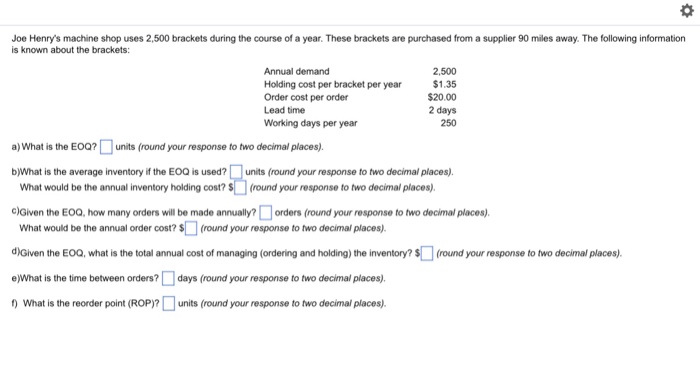Click the Lead time row label
Image resolution: width=700 pixels, height=379 pixels.
coord(284,110)
